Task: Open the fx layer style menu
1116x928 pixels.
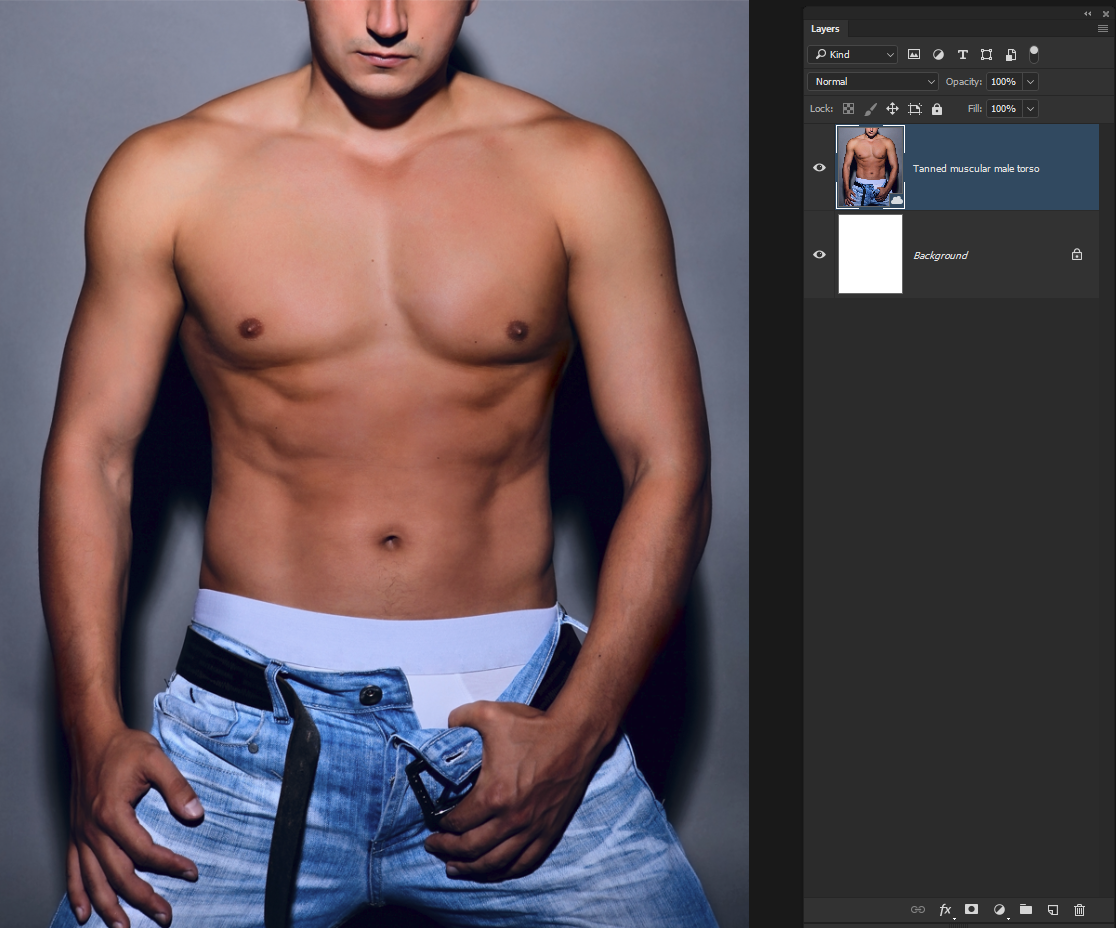Action: coord(945,909)
